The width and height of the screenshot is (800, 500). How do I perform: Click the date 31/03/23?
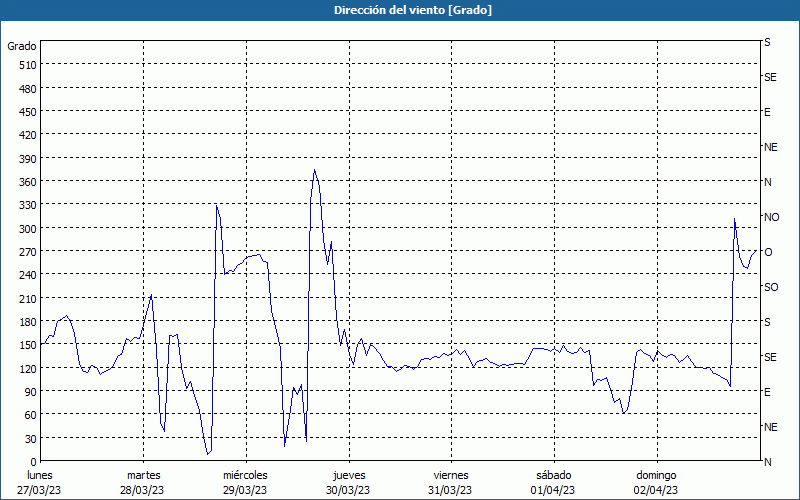(x=450, y=490)
